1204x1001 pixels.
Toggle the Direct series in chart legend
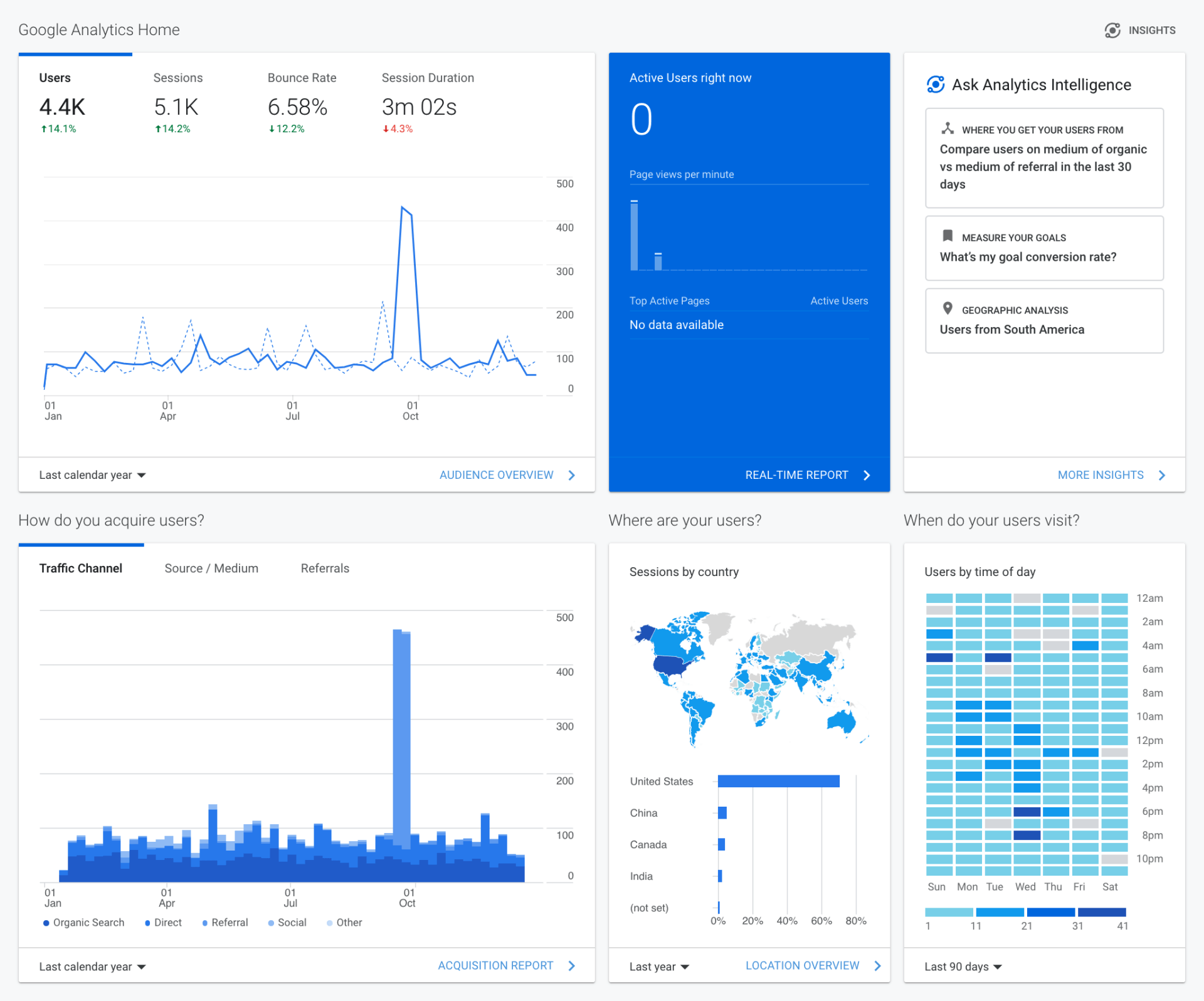click(163, 923)
